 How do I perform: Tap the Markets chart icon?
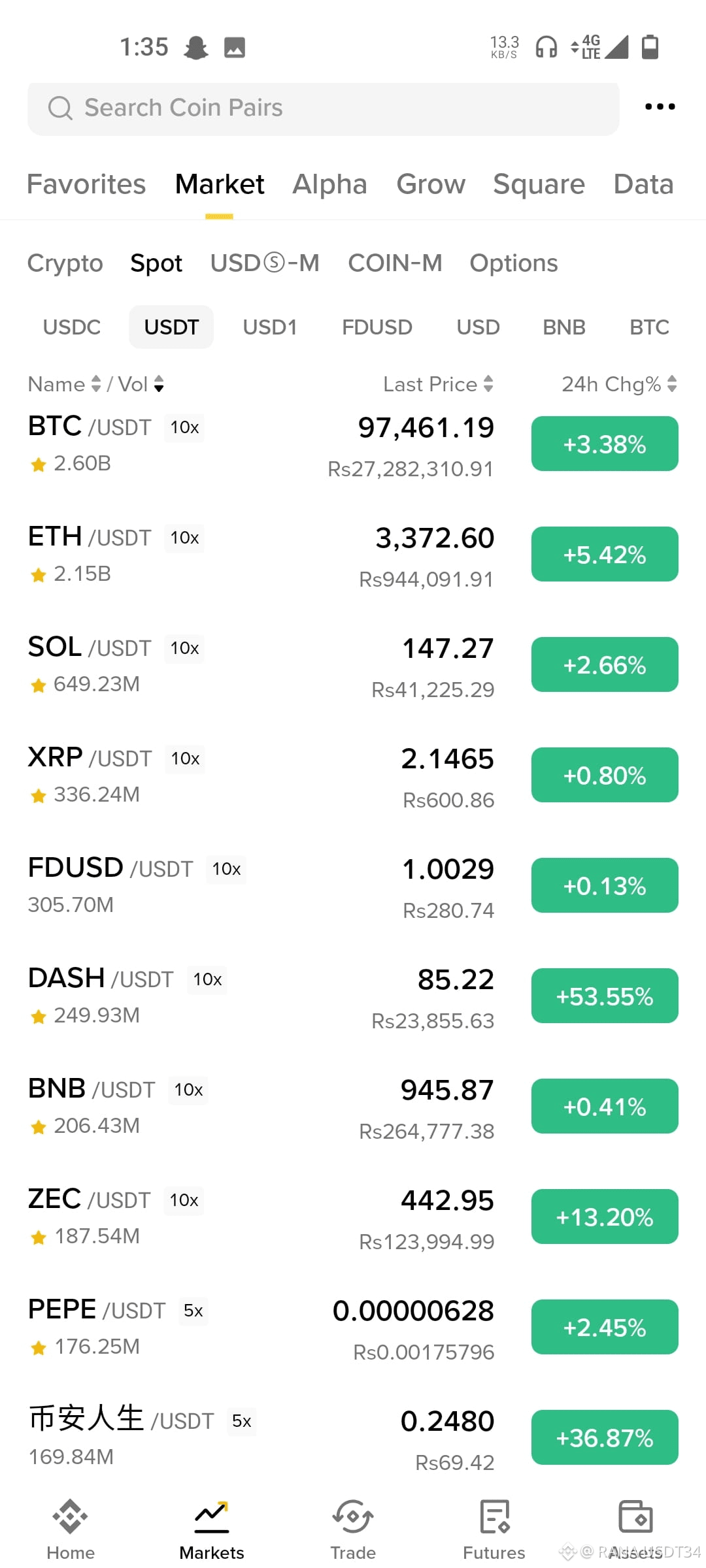212,1516
